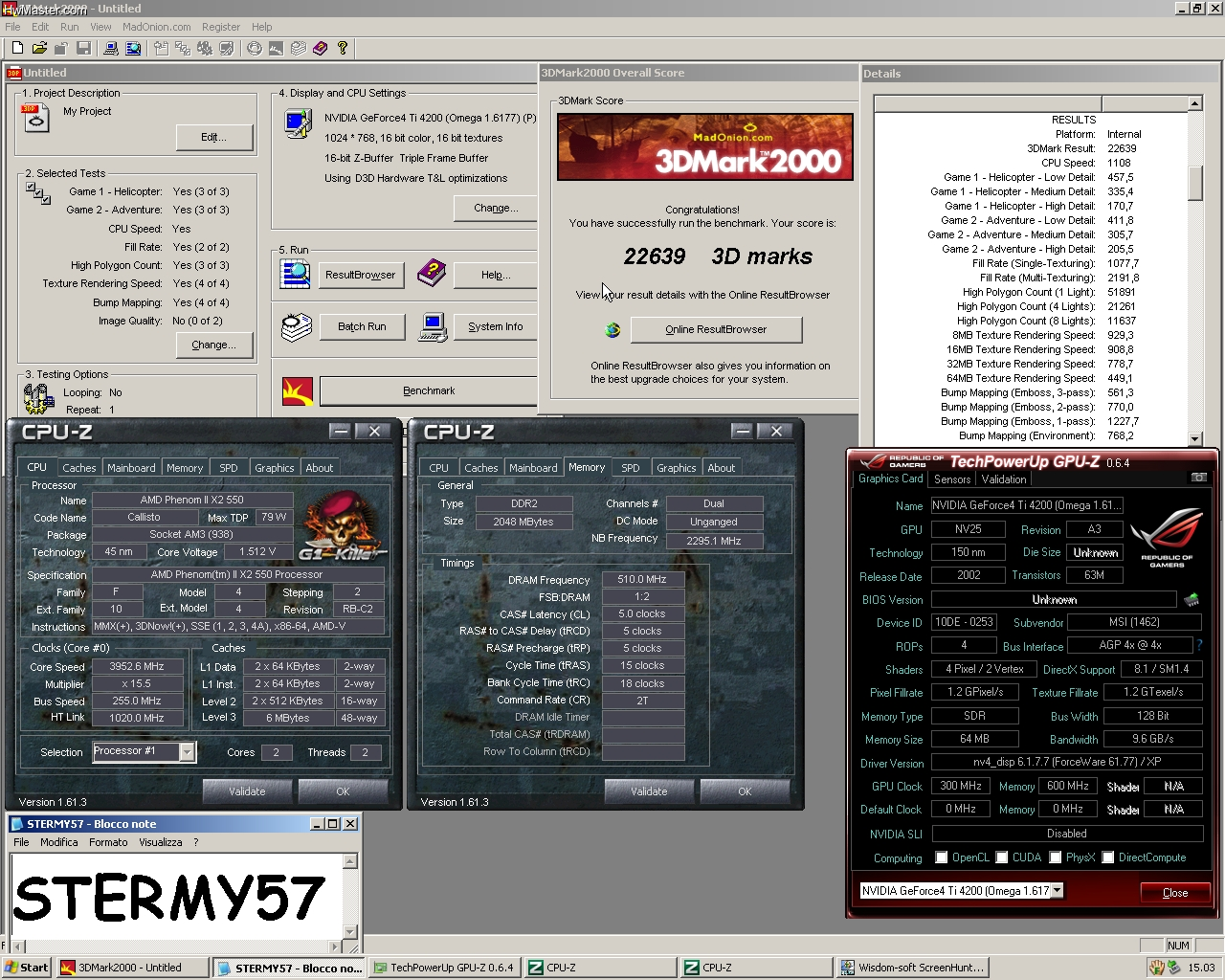This screenshot has width=1225, height=980.
Task: Click the purple help book toolbar icon
Action: click(320, 48)
